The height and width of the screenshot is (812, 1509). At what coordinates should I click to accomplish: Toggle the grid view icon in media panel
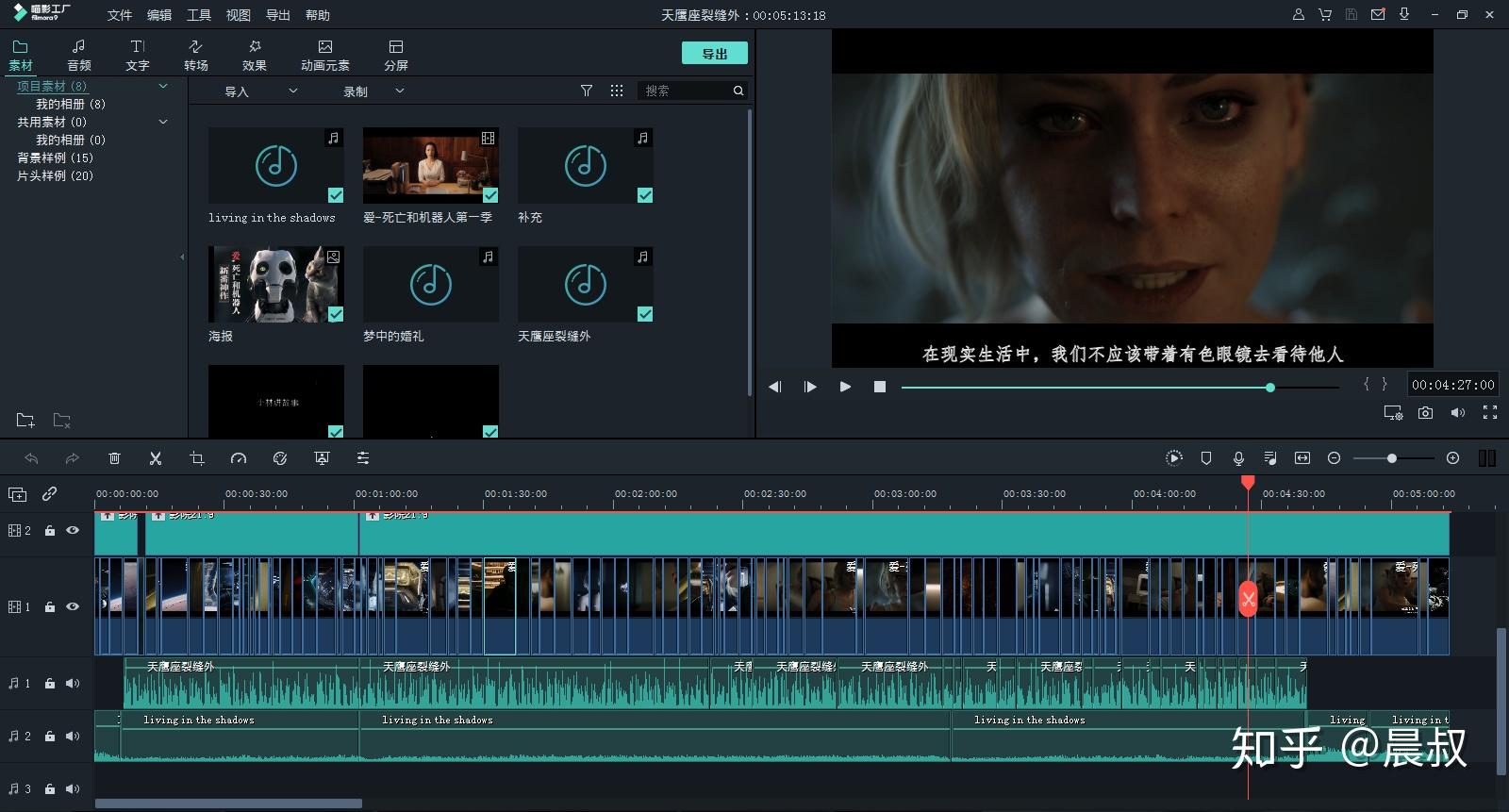tap(617, 91)
